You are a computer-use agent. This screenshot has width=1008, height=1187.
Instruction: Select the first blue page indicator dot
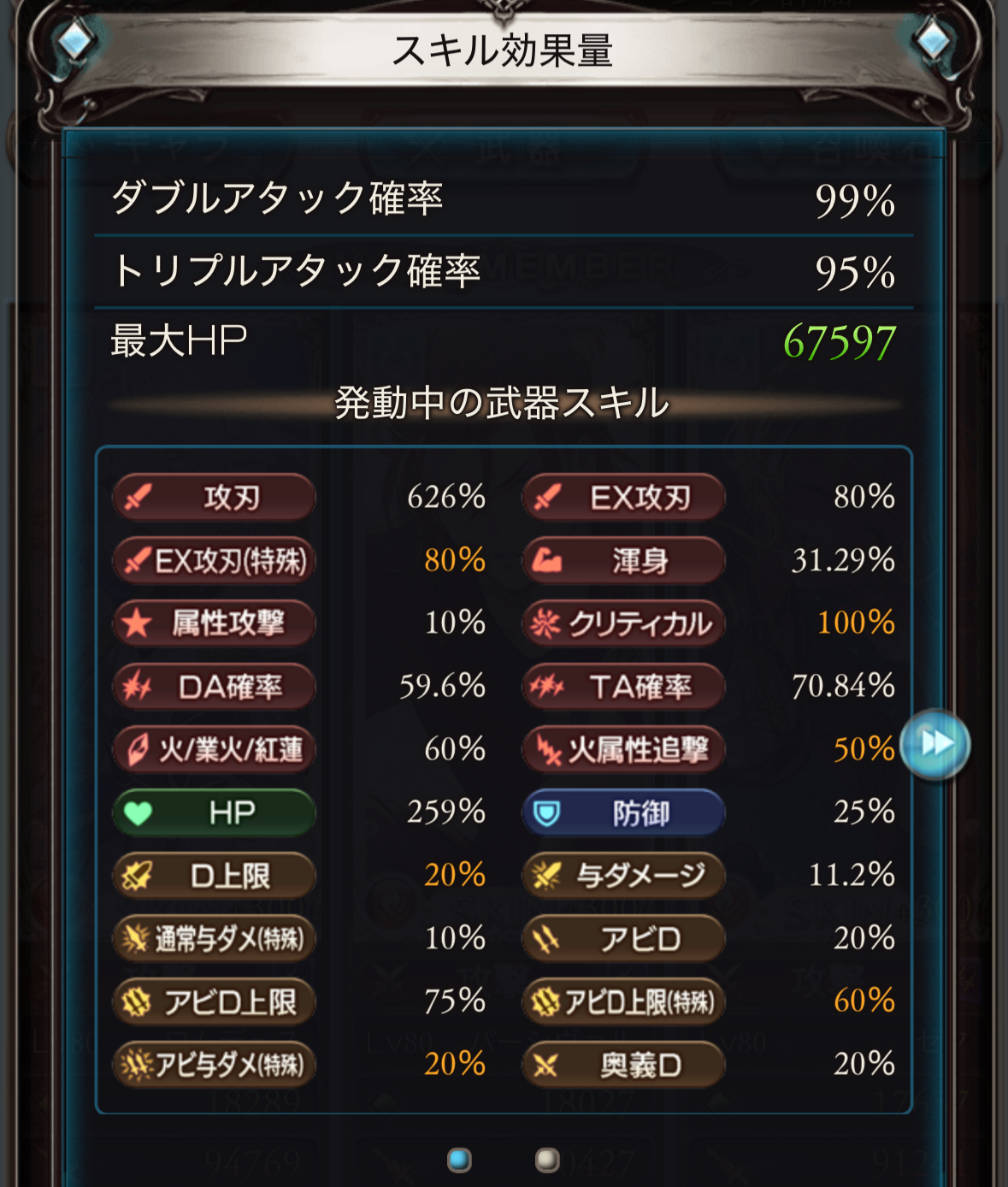coord(459,1160)
